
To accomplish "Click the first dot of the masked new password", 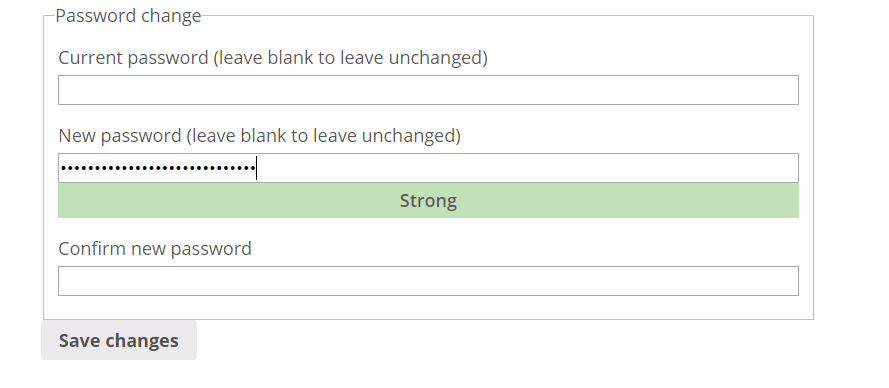I will 64,168.
